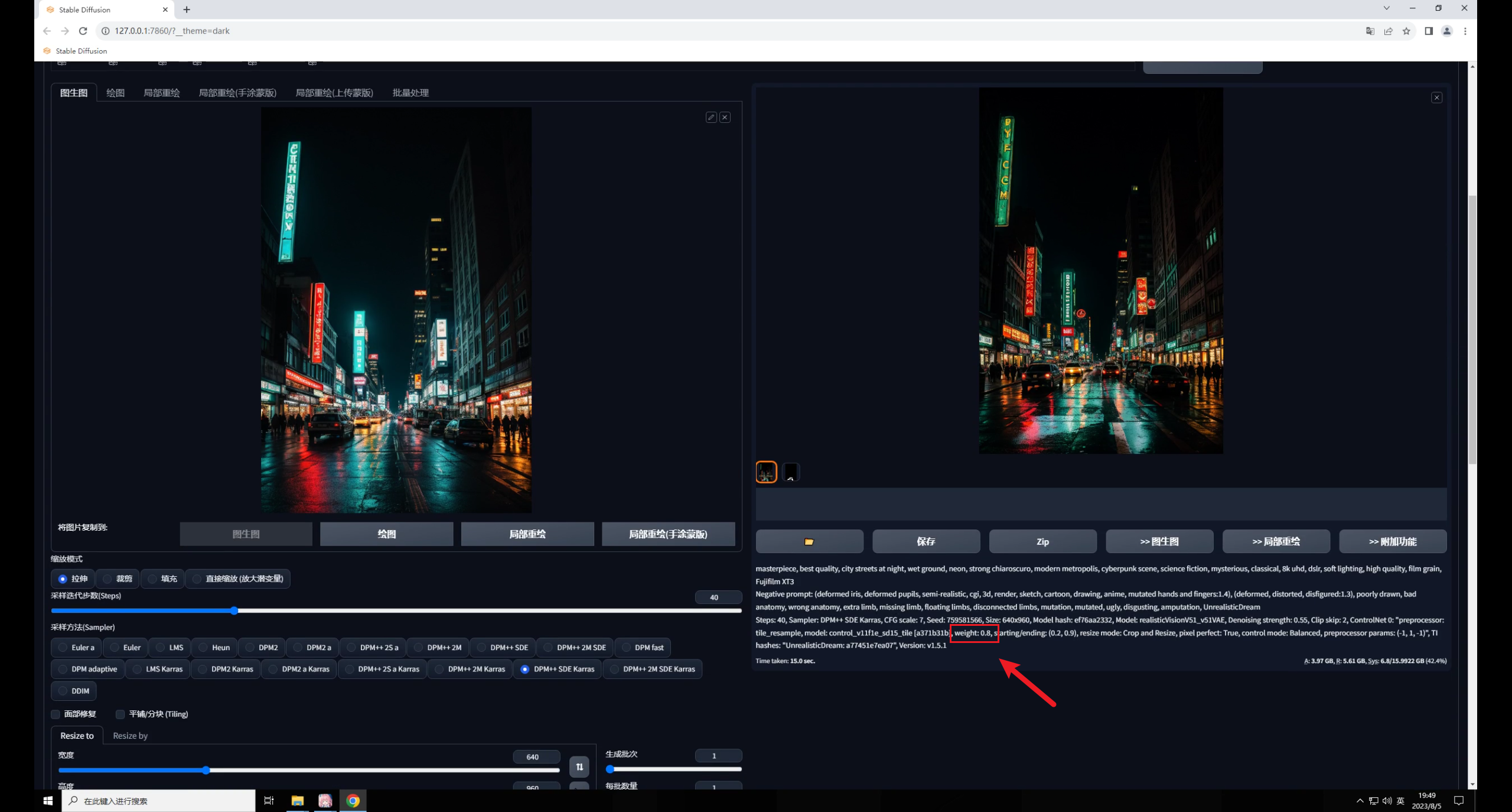Enable the 平铺/分块 (Tiling) checkbox

(x=120, y=714)
